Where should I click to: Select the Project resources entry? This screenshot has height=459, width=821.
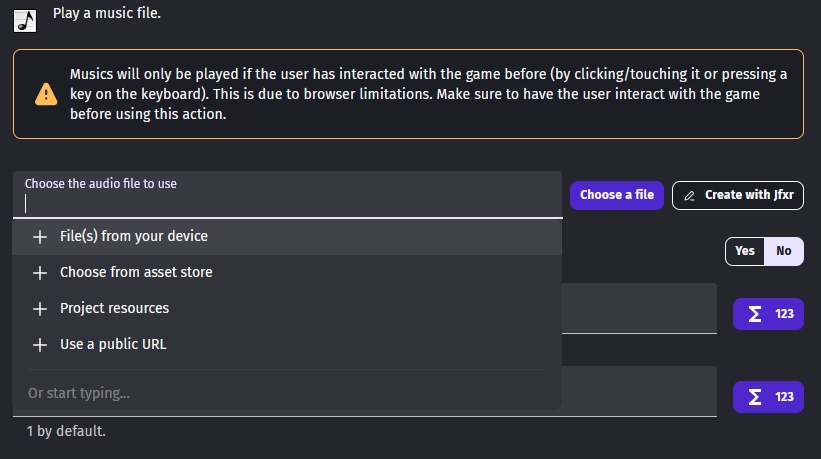point(114,309)
